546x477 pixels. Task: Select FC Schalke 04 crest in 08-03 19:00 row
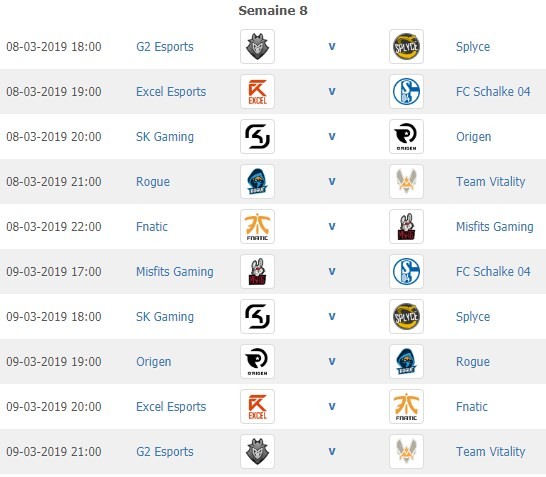(406, 92)
